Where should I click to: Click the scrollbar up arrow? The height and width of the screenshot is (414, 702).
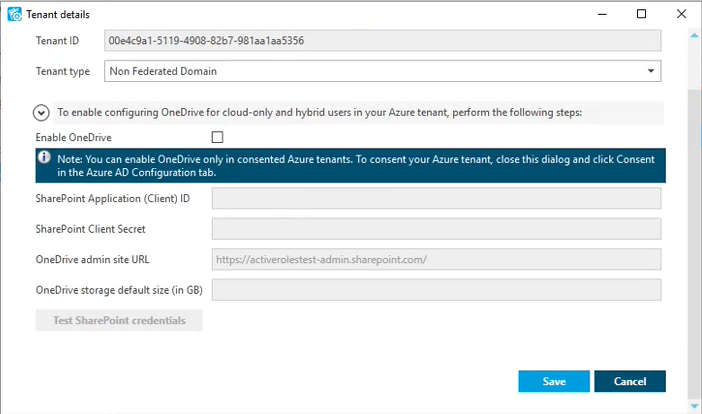point(694,35)
